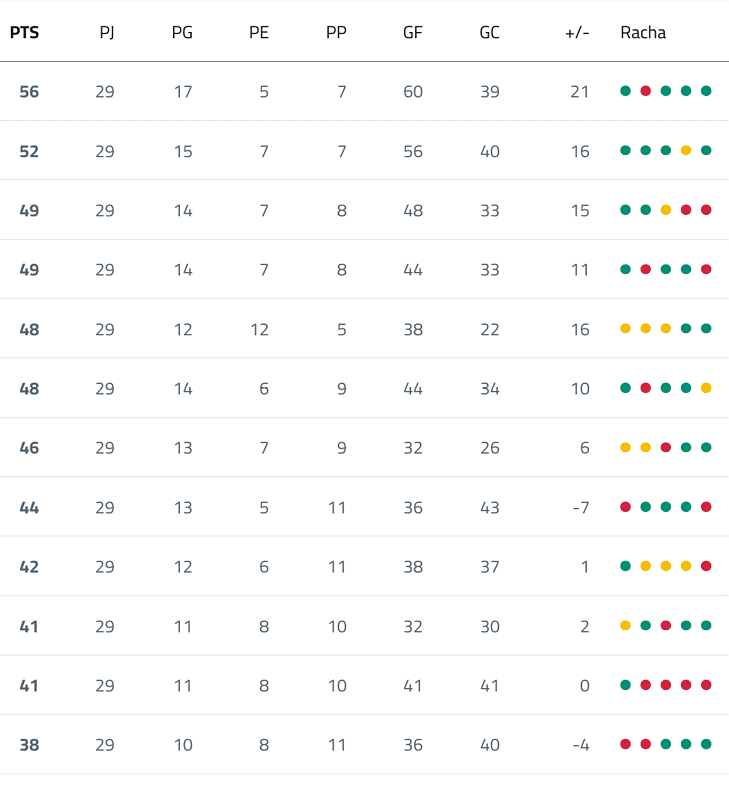Click the GC column header
The height and width of the screenshot is (803, 729).
(489, 32)
